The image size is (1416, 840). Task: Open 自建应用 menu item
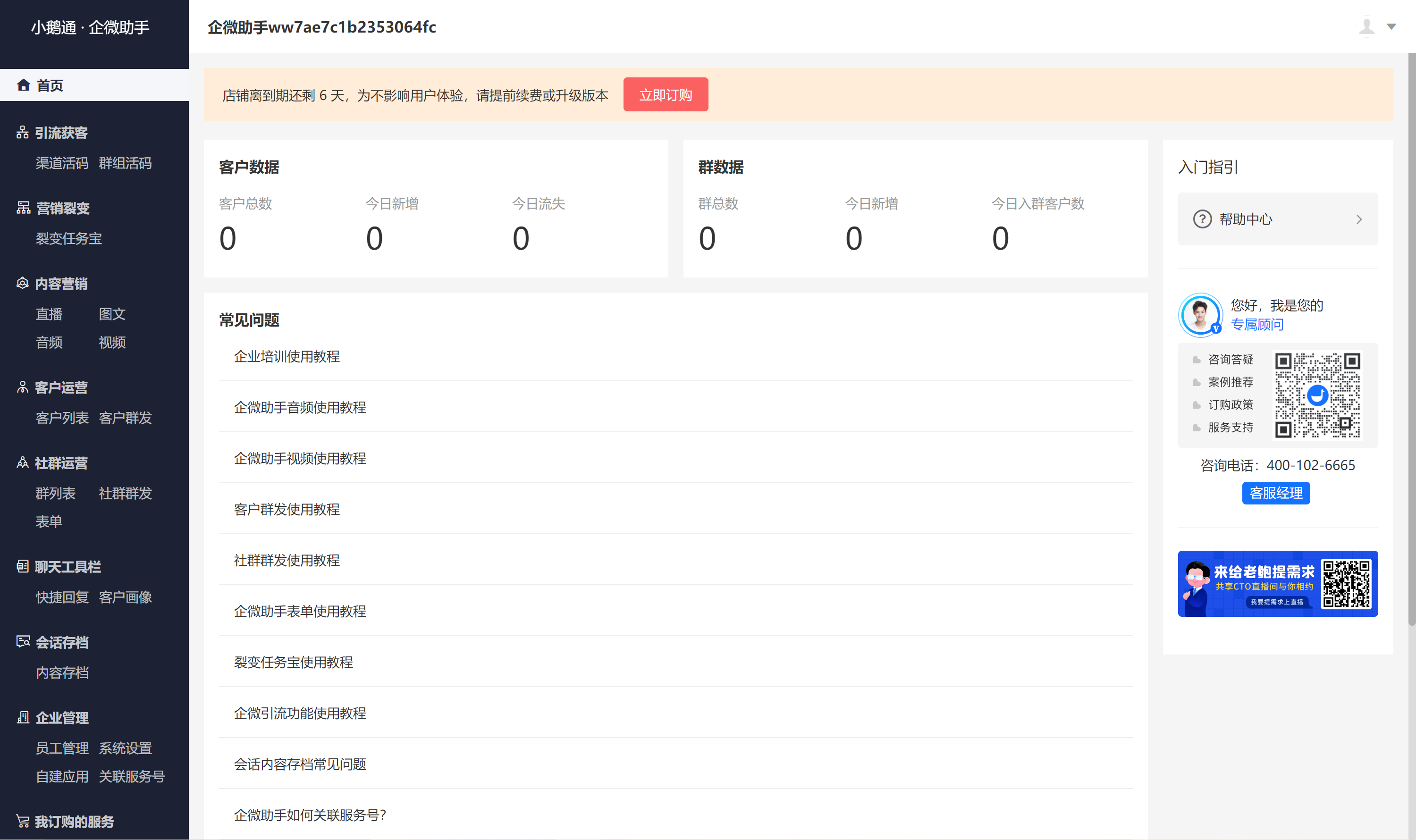coord(62,776)
